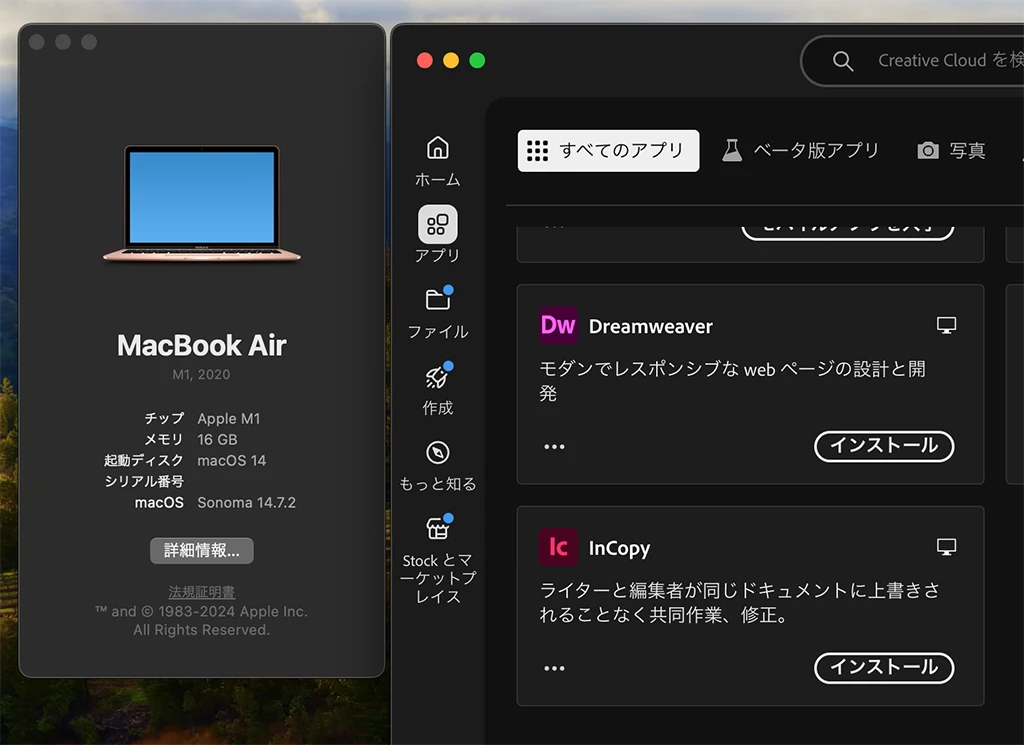This screenshot has height=745, width=1024.
Task: Open the ホーム home icon in sidebar
Action: coord(438,148)
